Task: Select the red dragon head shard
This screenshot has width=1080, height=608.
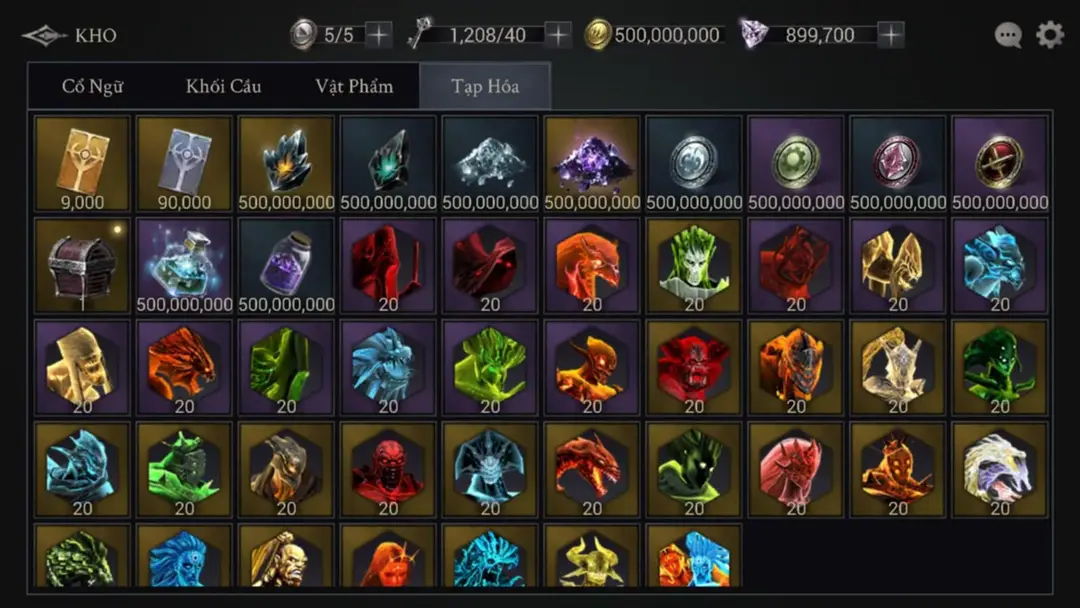Action: coord(592,470)
